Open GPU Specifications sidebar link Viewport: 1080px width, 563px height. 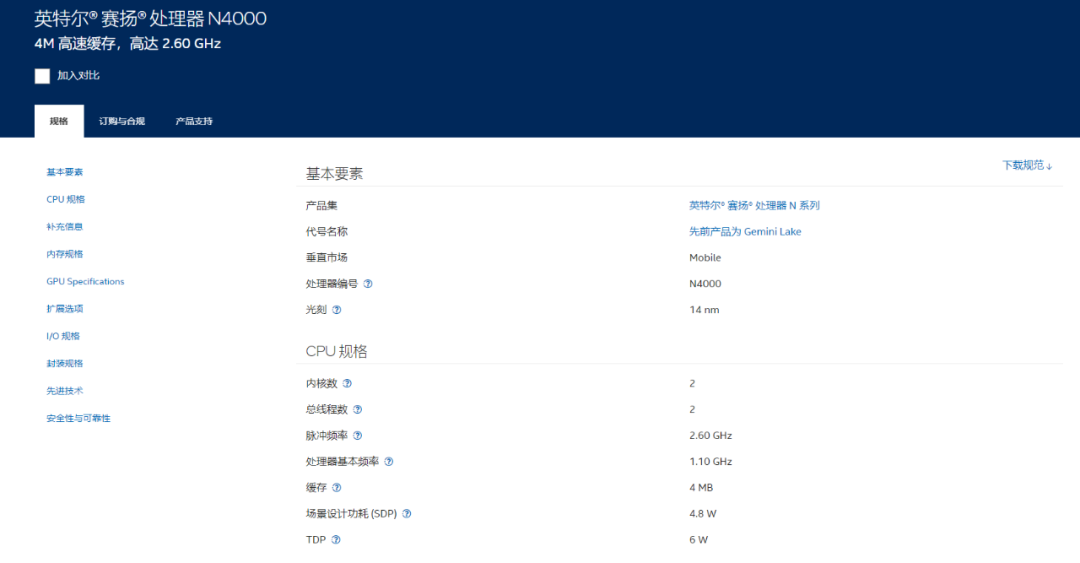pos(85,281)
